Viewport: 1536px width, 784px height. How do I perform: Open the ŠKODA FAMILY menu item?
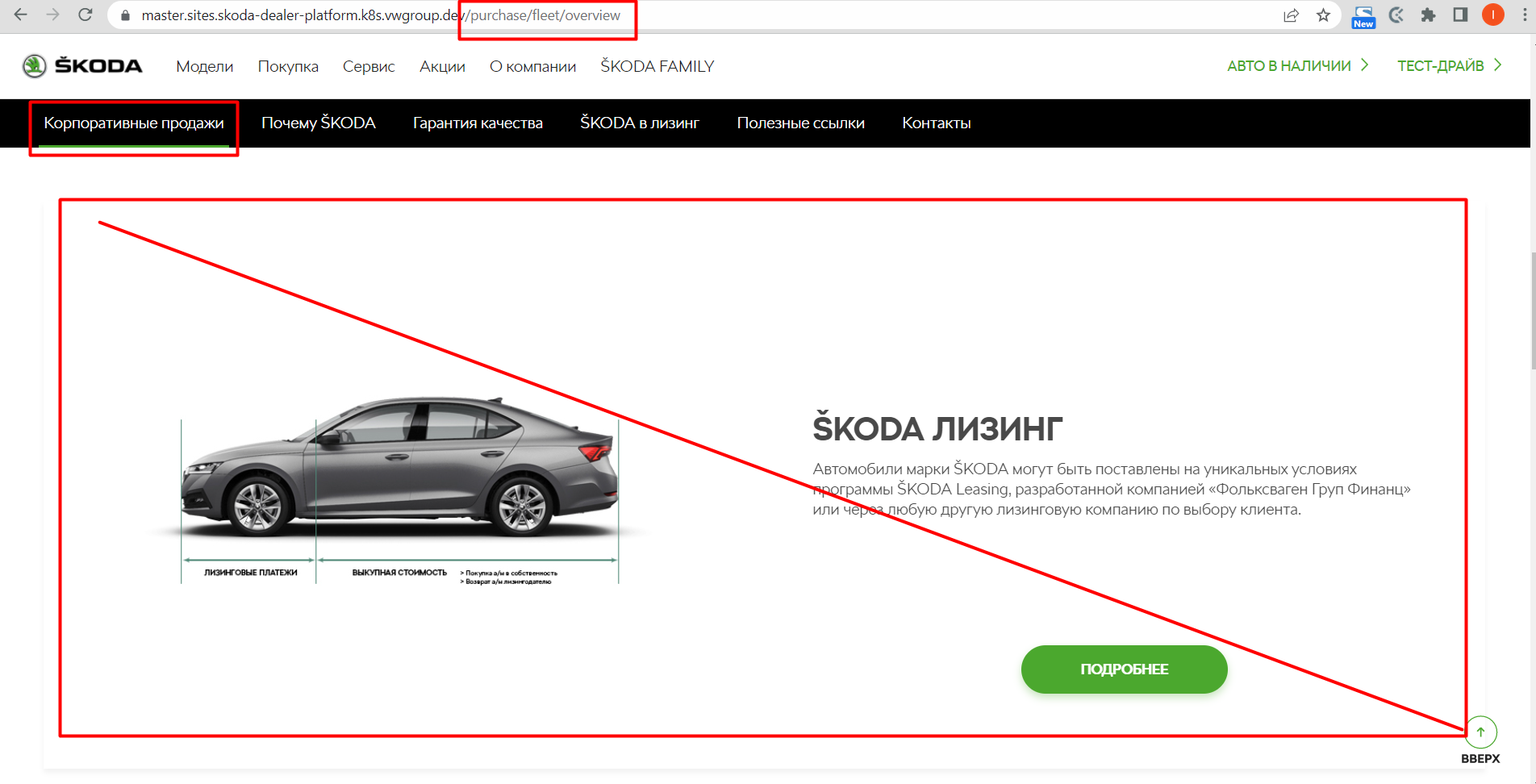[x=657, y=66]
